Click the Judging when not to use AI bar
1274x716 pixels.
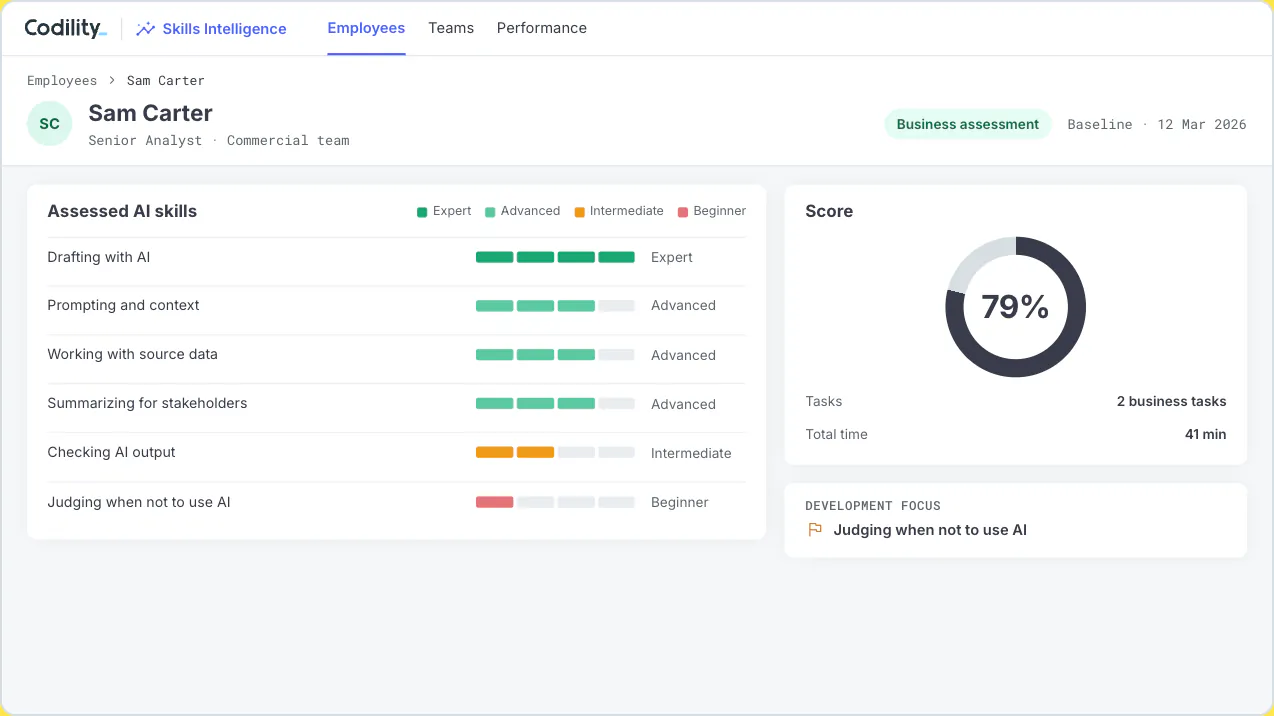coord(555,502)
